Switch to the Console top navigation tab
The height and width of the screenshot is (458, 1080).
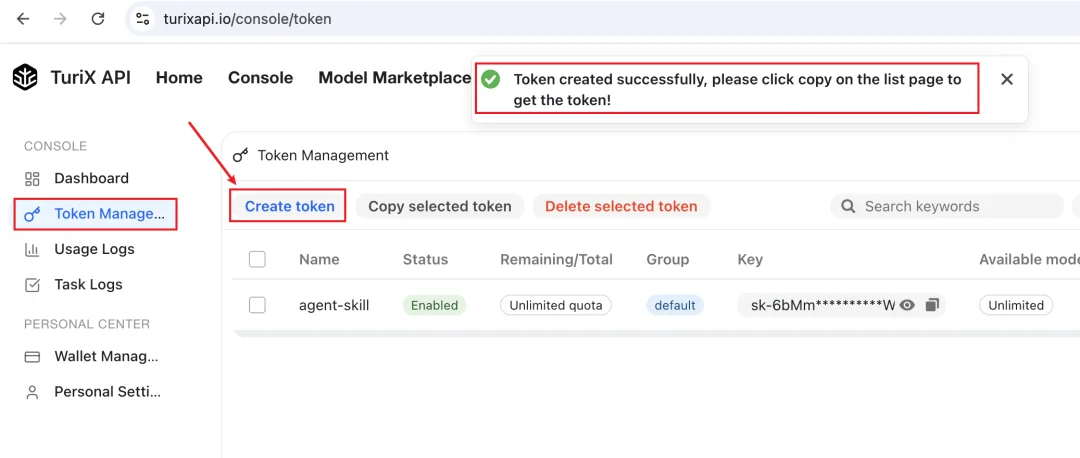[x=260, y=78]
